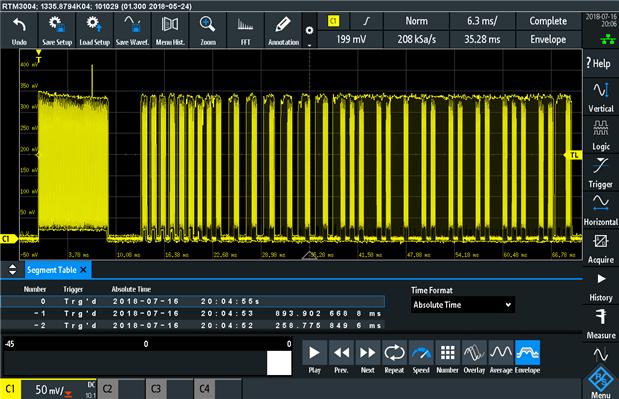Open the Measure menu
Viewport: 619px width, 399px height.
(600, 324)
